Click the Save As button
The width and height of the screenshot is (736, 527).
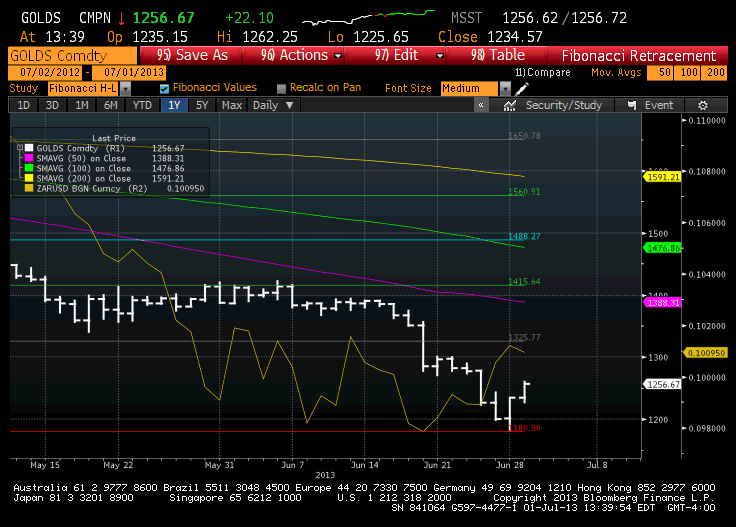coord(192,55)
